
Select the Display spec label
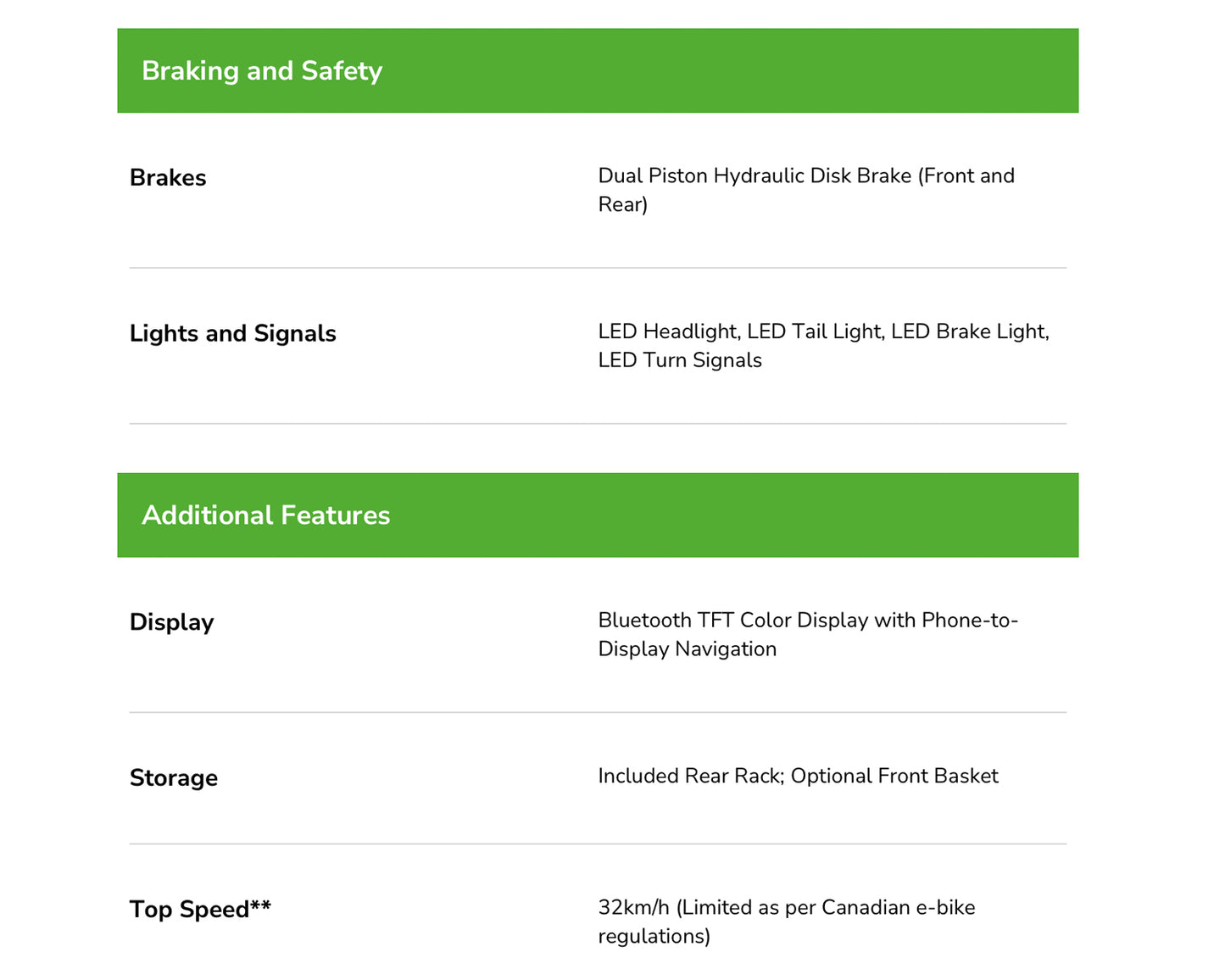172,623
